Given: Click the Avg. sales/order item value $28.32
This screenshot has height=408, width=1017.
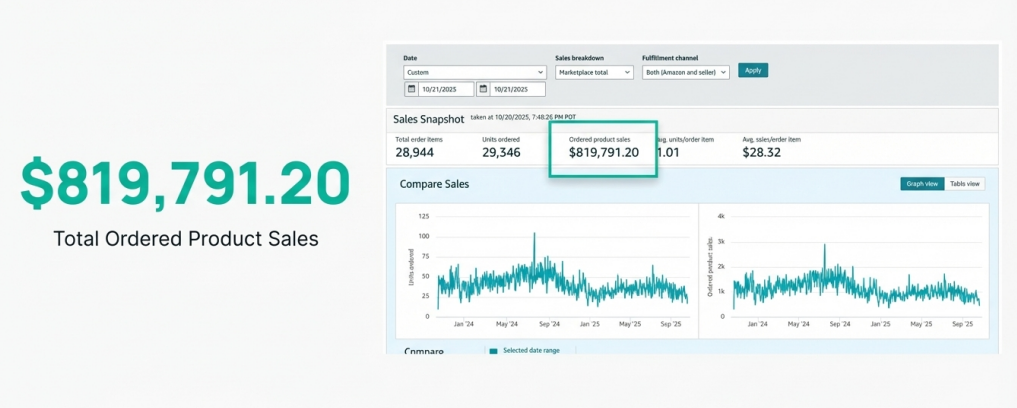Looking at the screenshot, I should click(x=764, y=152).
